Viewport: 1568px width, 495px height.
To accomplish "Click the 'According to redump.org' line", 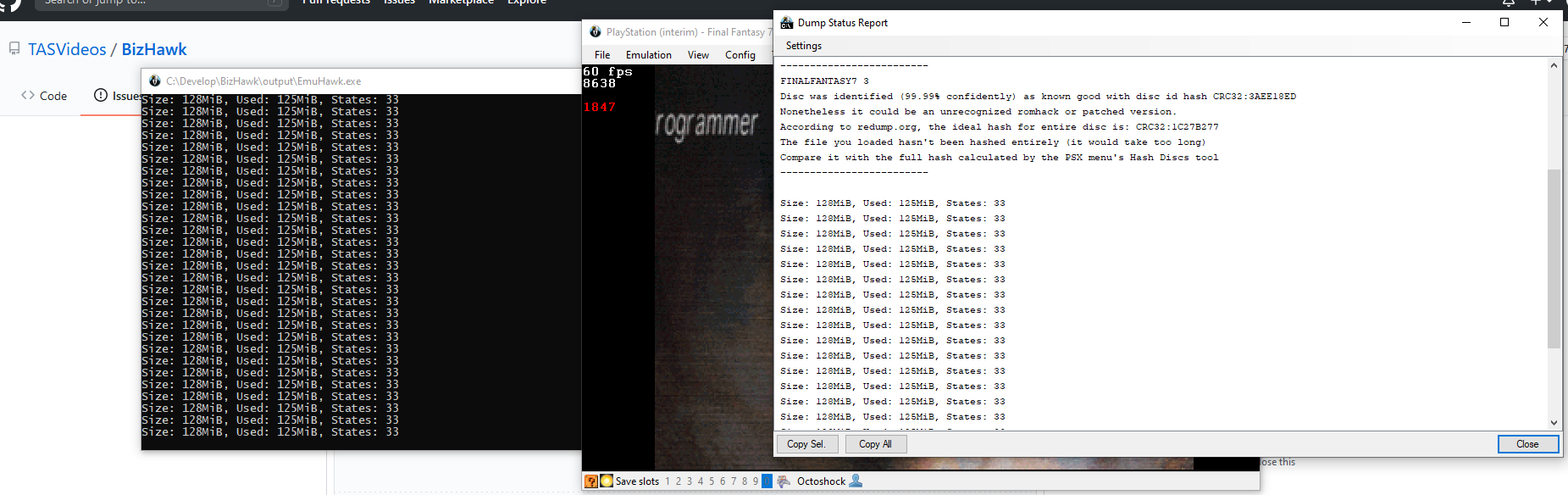I will click(x=1000, y=127).
